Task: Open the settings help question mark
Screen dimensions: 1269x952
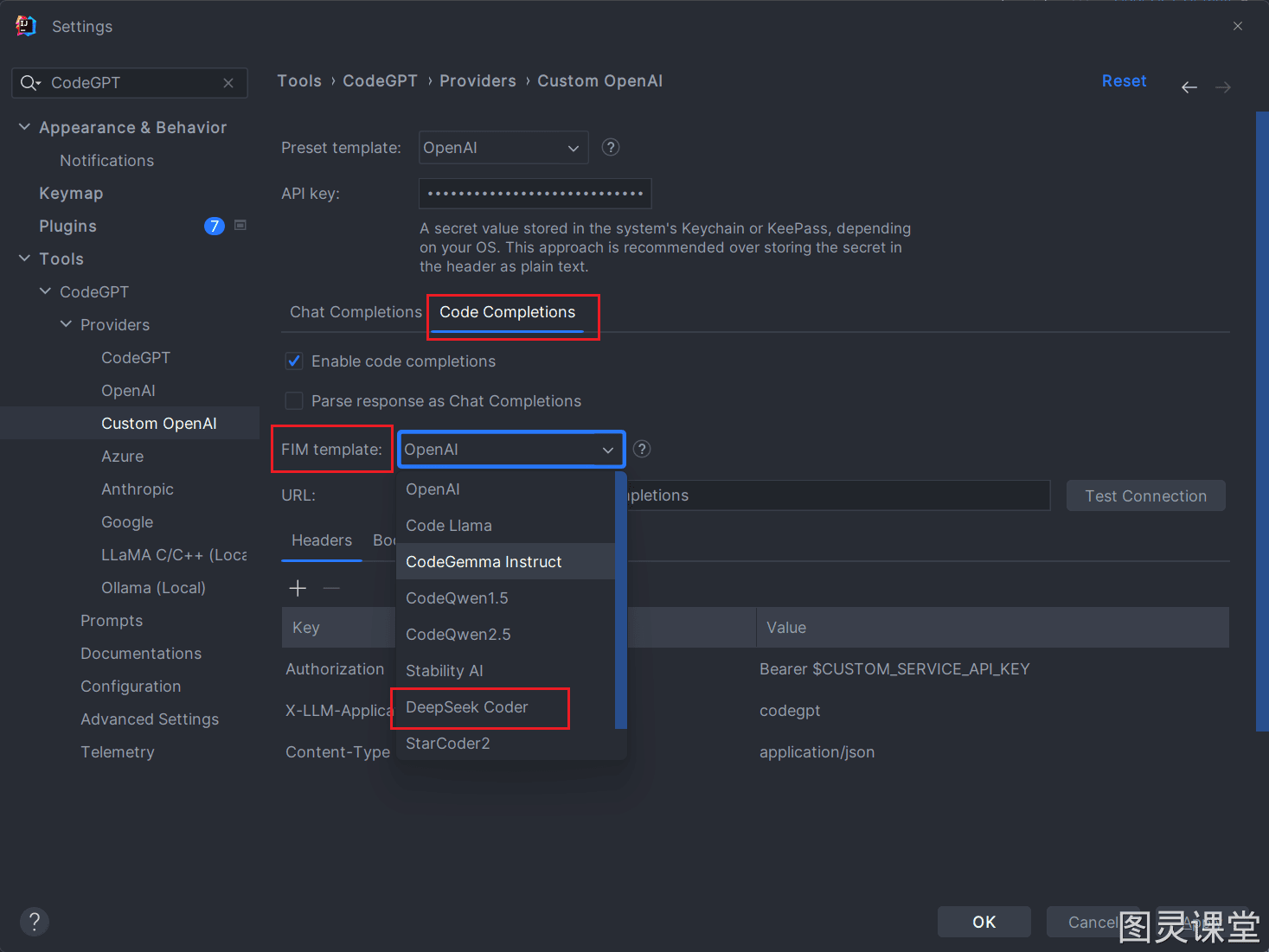Action: point(35,921)
